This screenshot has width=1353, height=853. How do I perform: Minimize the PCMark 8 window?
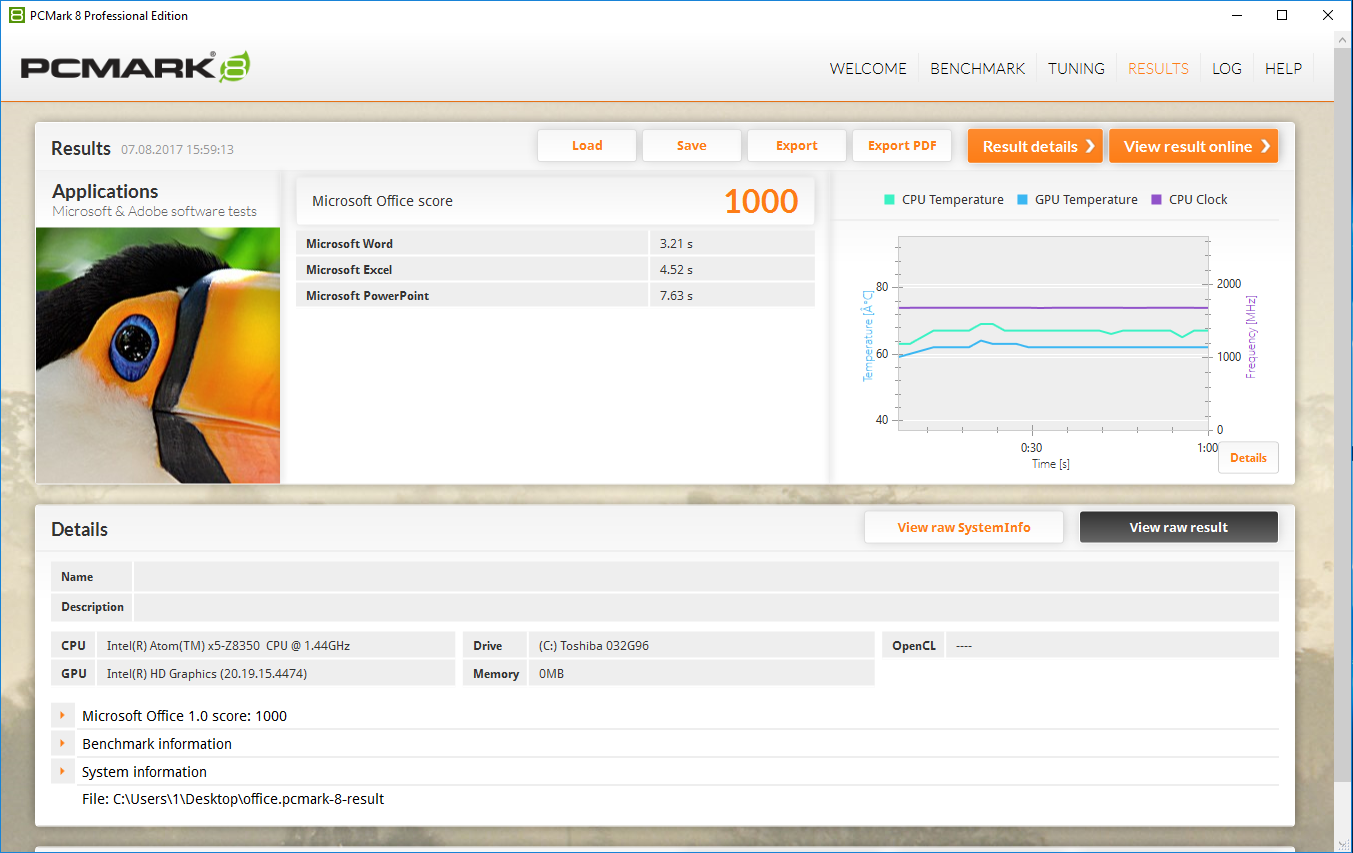tap(1237, 15)
